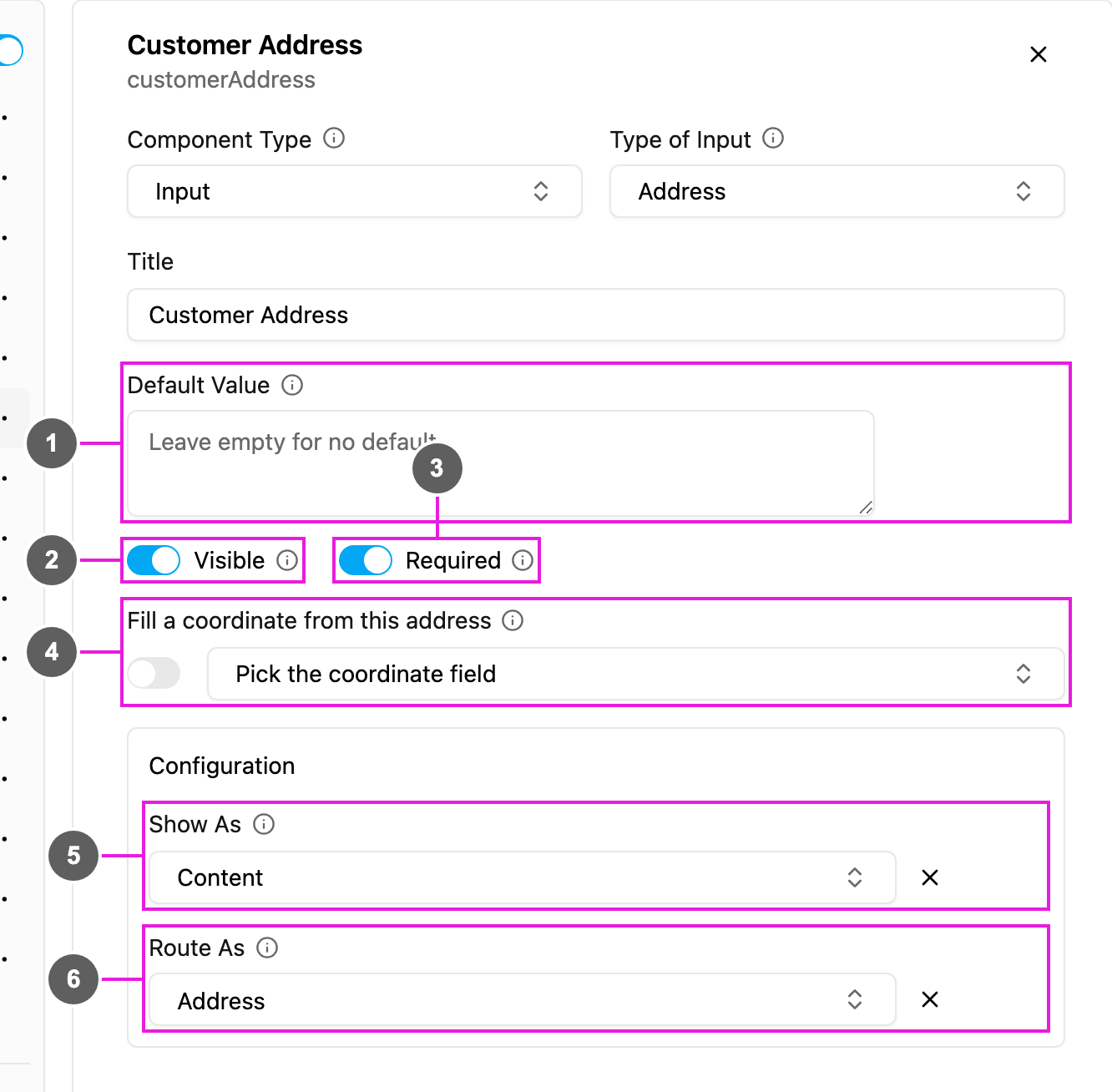This screenshot has width=1112, height=1092.
Task: Open the Route As dropdown
Action: point(523,999)
